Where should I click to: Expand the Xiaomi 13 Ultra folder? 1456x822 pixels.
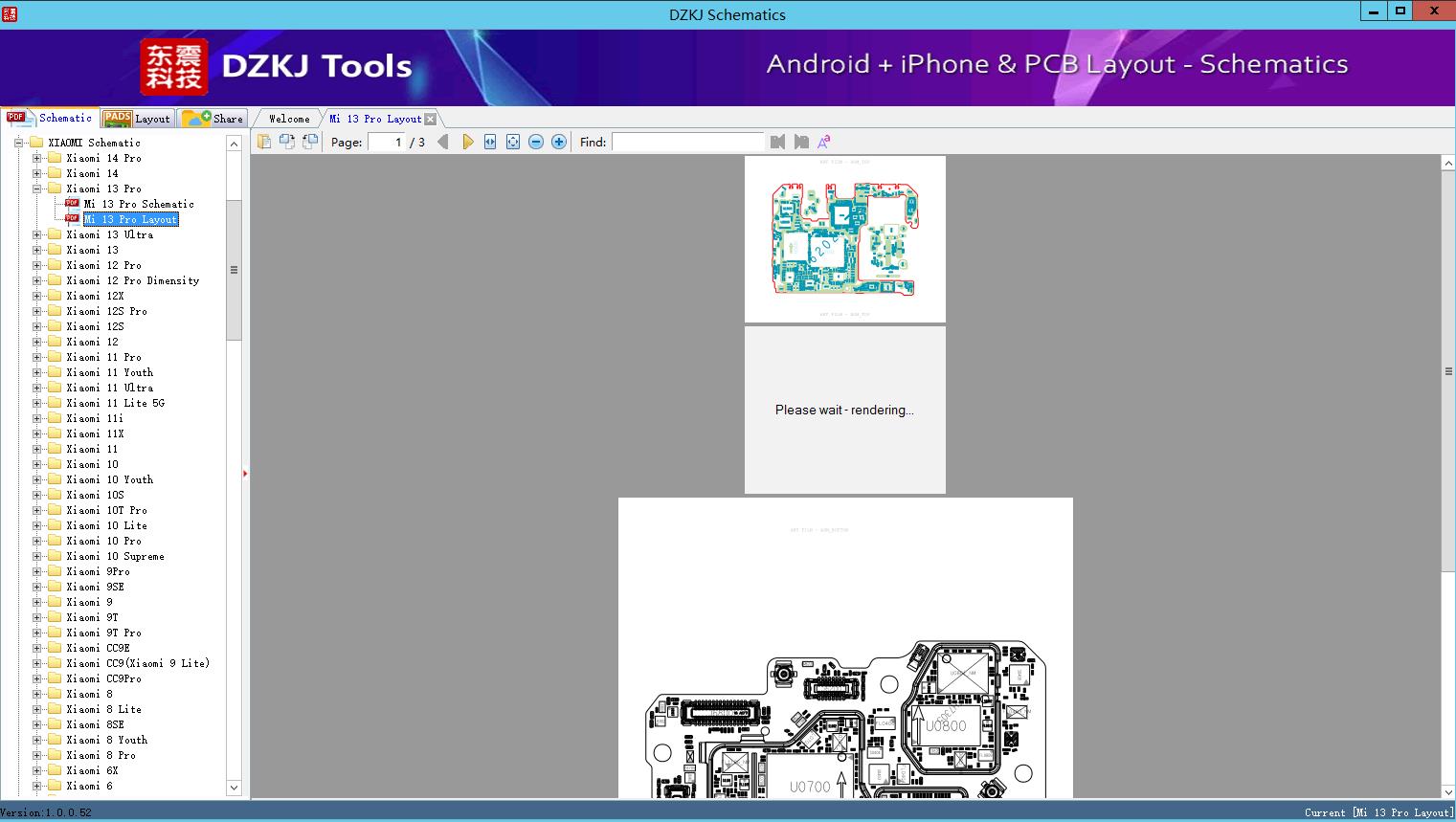tap(36, 234)
